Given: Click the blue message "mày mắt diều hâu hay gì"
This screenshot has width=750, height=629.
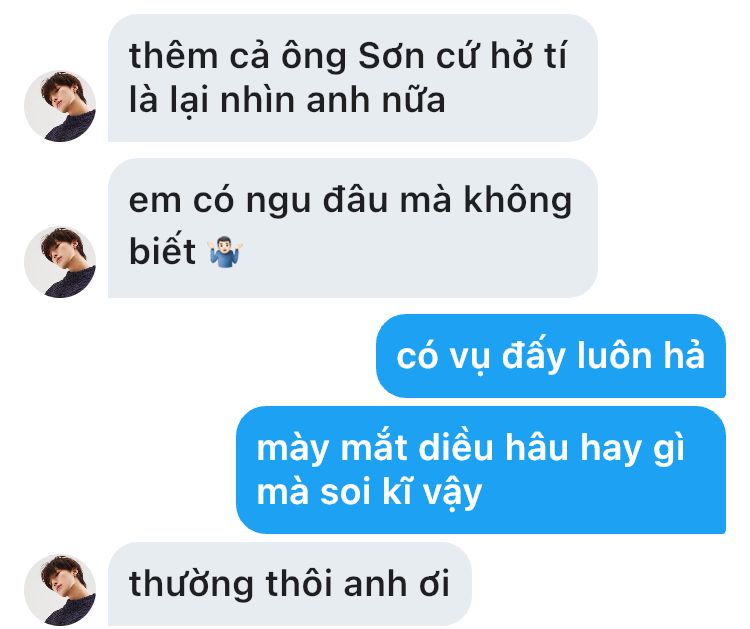Looking at the screenshot, I should coord(481,470).
